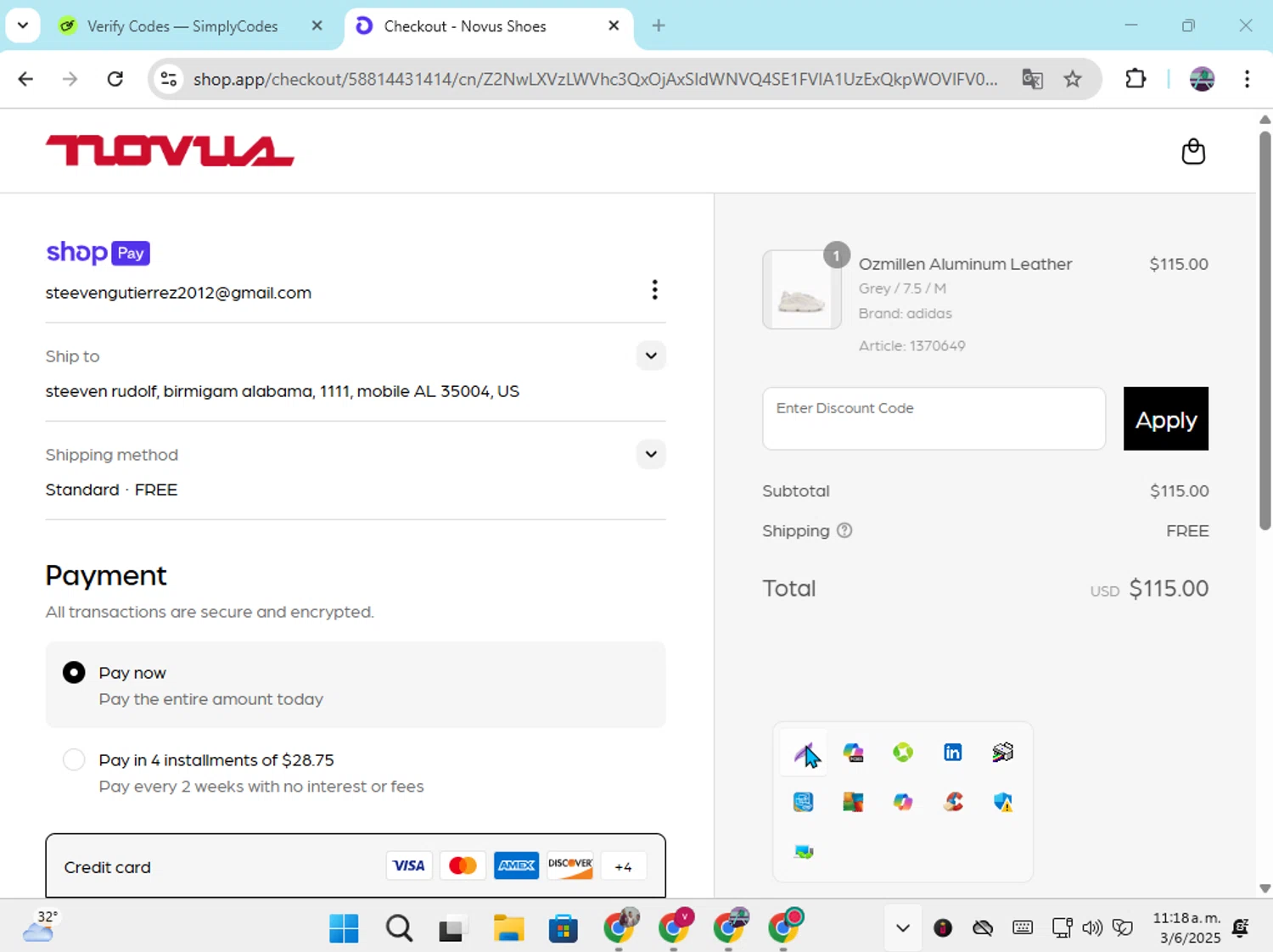Click the scrollbar down arrow
1273x952 pixels.
[1265, 888]
